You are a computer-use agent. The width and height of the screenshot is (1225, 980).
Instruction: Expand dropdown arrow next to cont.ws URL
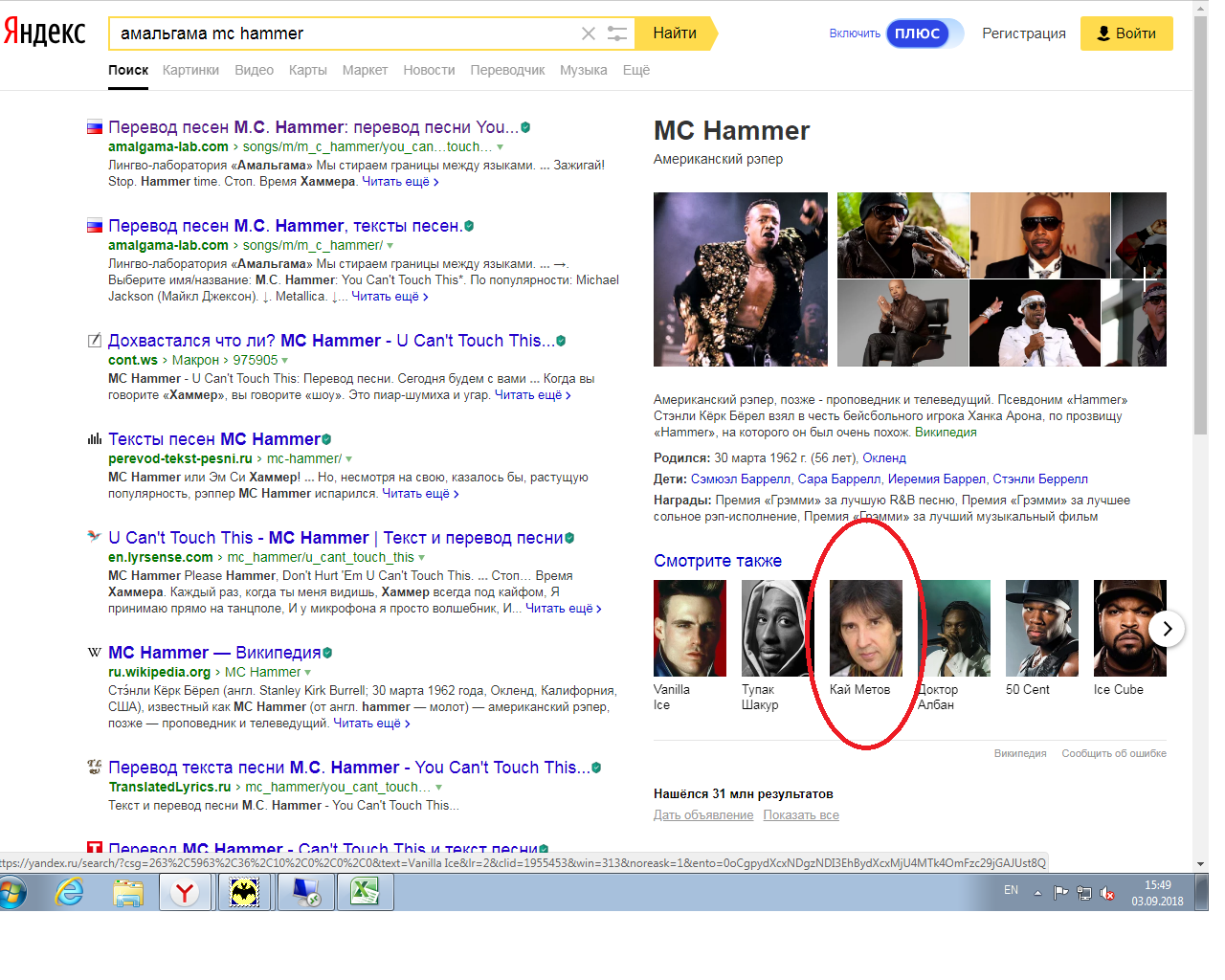click(285, 361)
